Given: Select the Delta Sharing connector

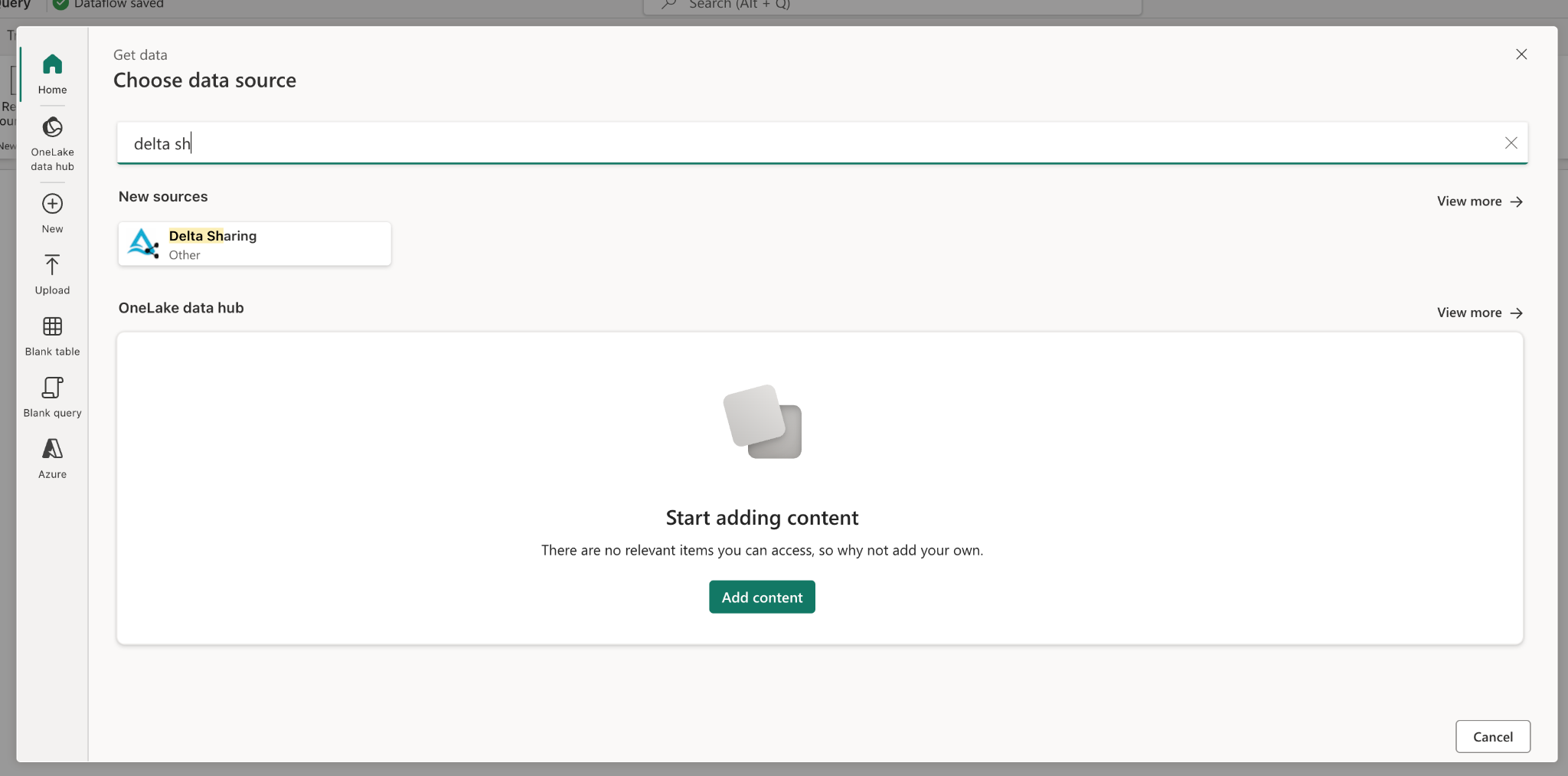Looking at the screenshot, I should click(254, 244).
